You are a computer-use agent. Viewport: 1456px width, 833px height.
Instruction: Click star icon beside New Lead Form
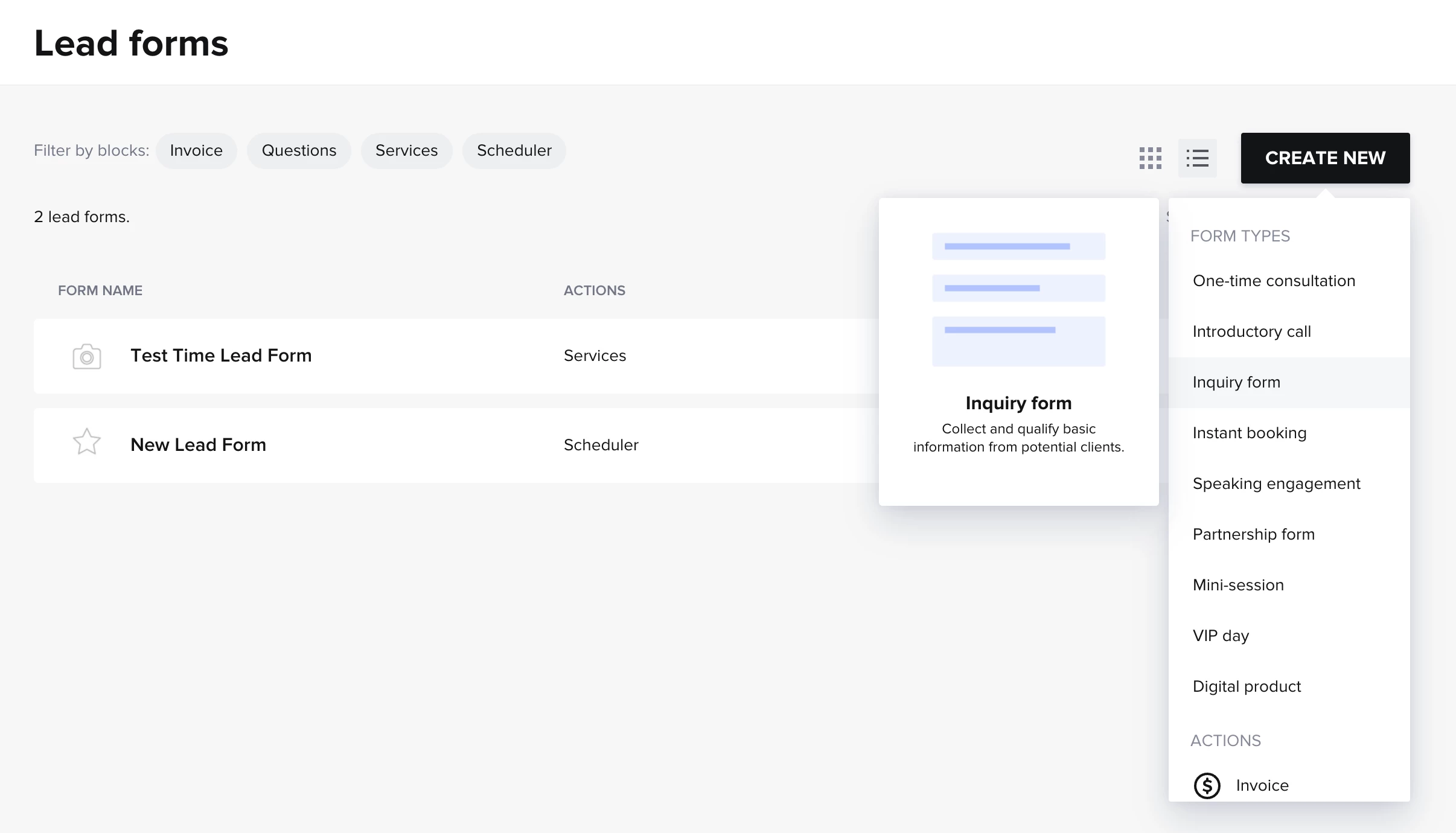point(87,442)
